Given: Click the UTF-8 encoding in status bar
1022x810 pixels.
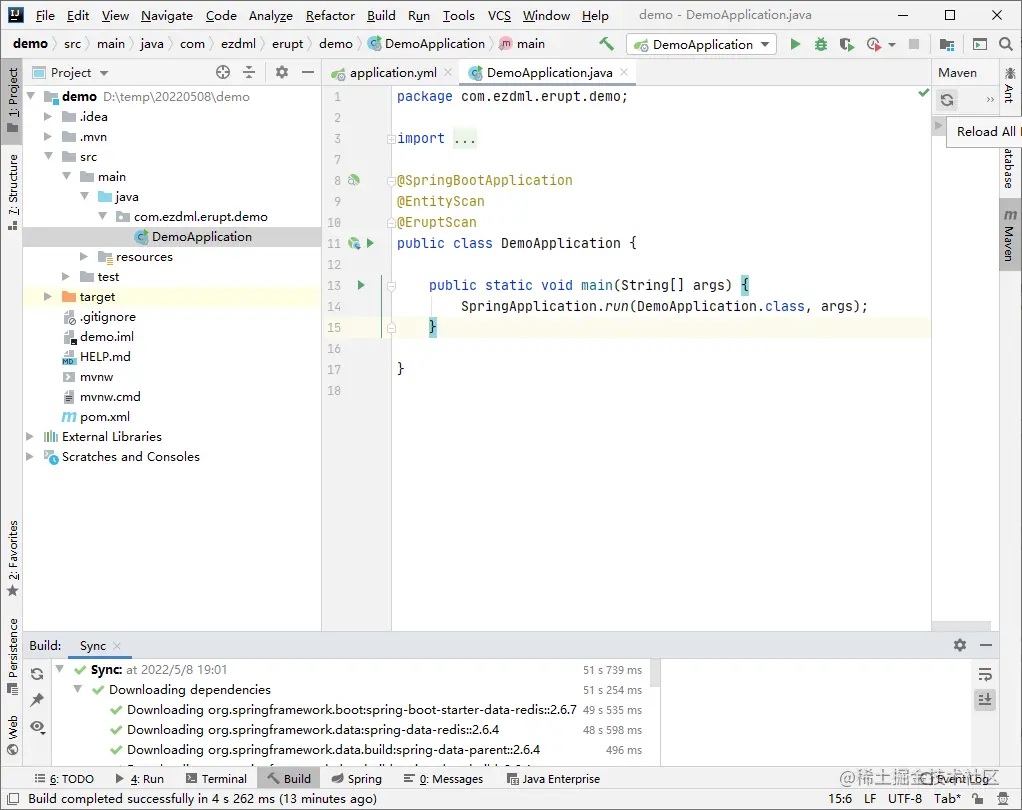Looking at the screenshot, I should point(905,798).
